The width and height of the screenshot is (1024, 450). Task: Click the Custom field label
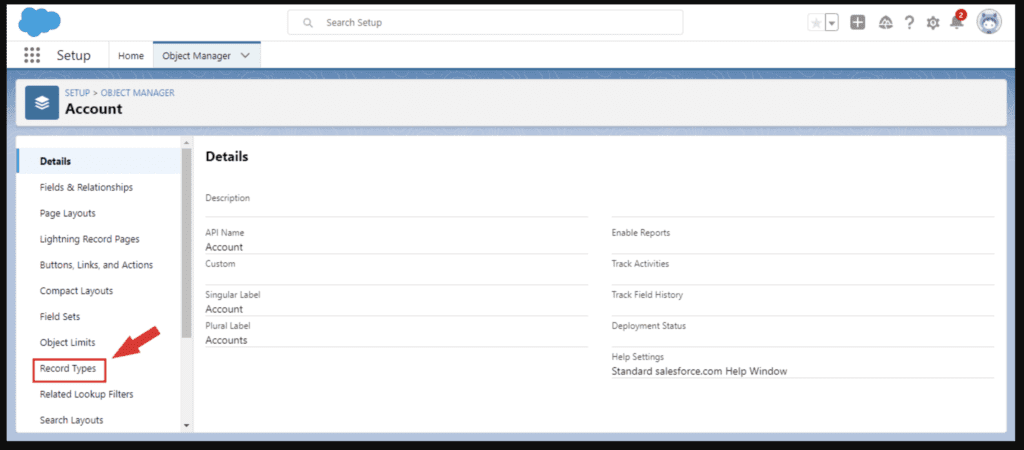click(220, 264)
